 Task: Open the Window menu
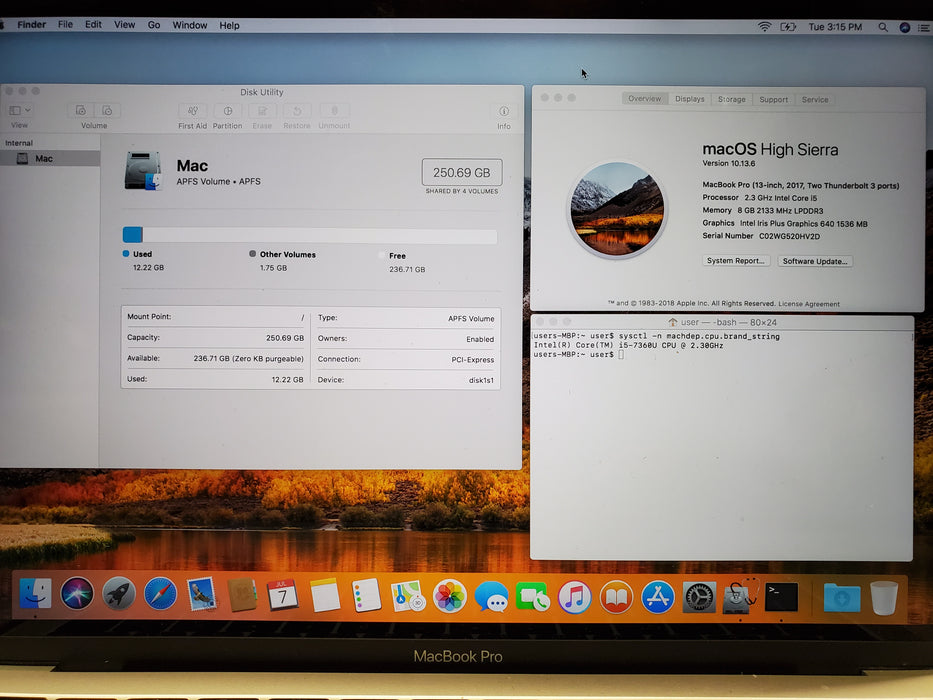190,25
